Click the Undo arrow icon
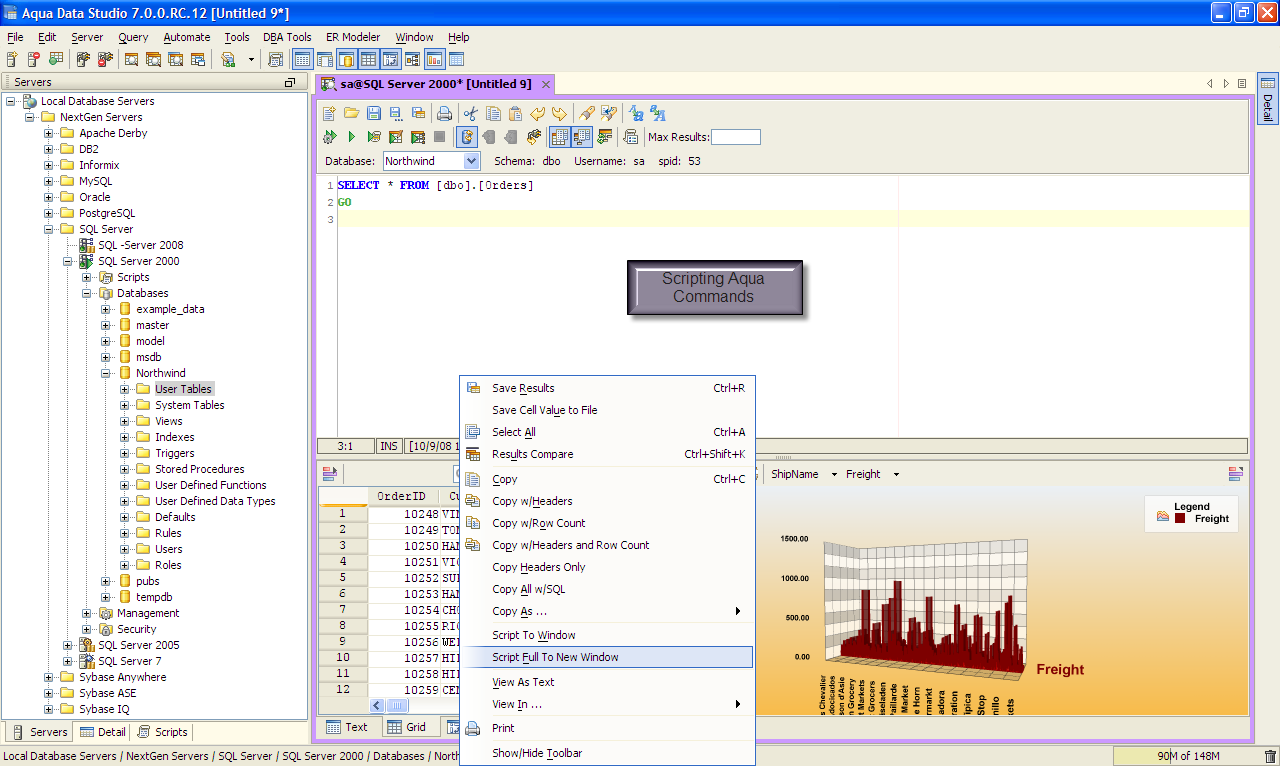The image size is (1280, 766). pyautogui.click(x=538, y=113)
